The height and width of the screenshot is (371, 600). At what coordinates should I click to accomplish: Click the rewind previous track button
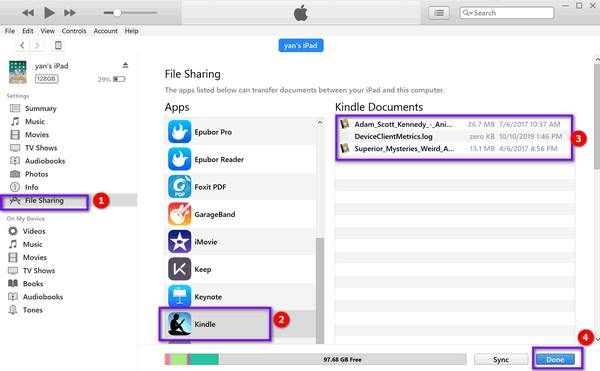[x=28, y=13]
